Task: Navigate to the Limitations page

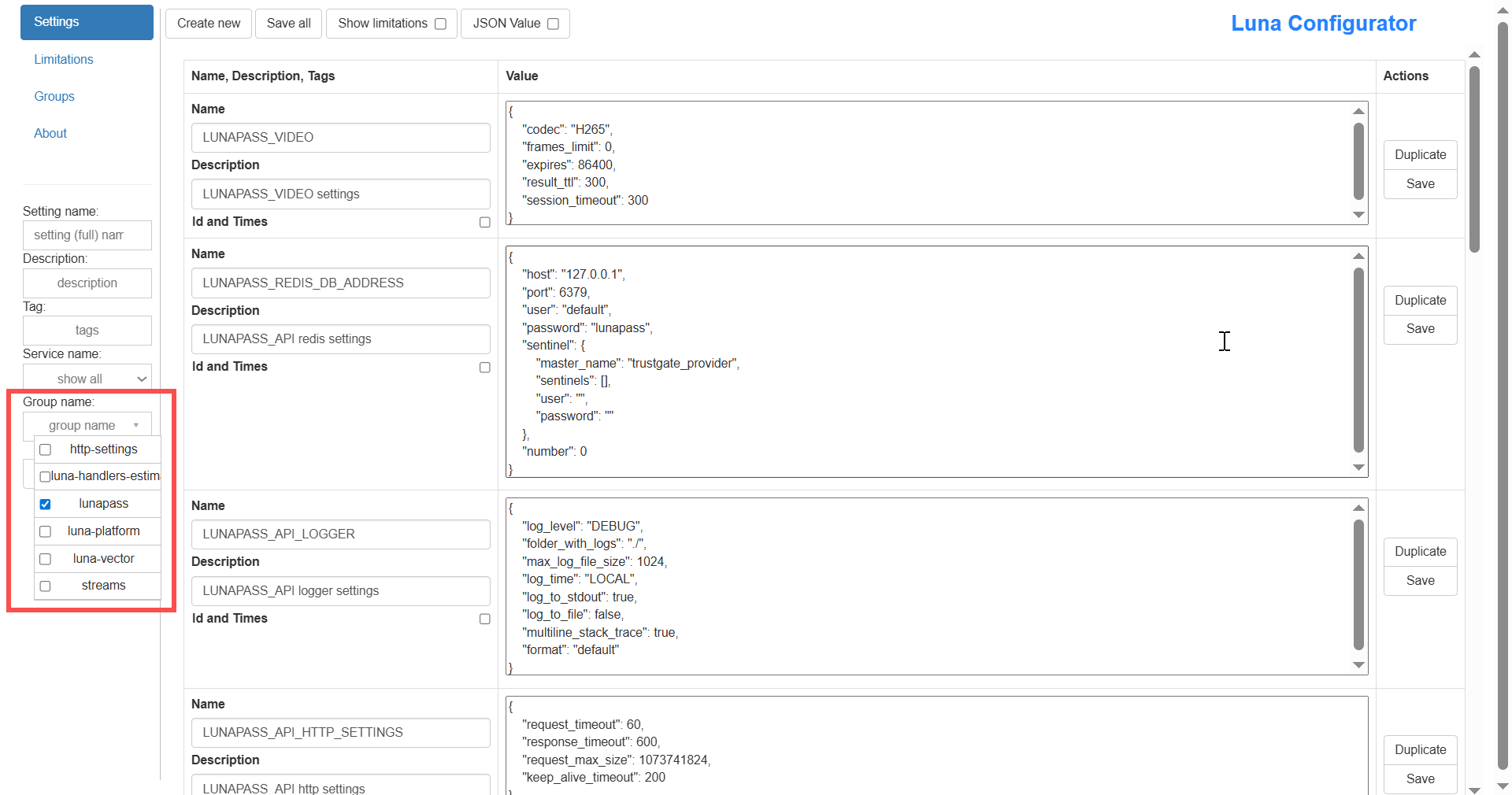Action: click(63, 59)
